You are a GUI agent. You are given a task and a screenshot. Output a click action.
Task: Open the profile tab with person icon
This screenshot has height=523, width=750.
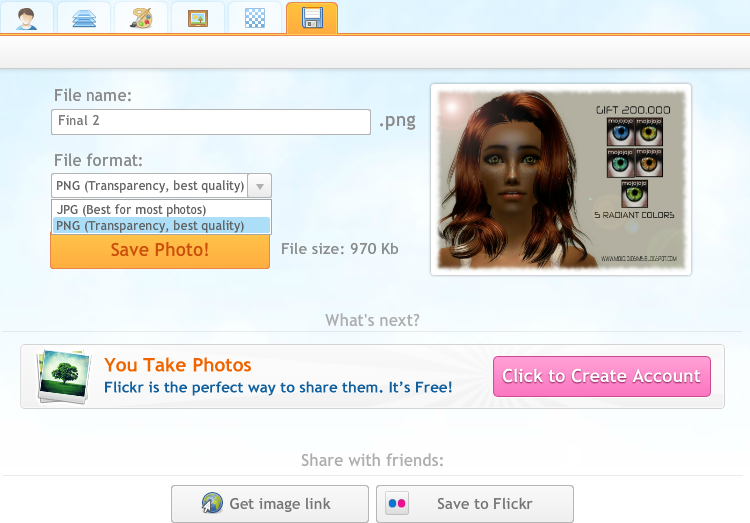(27, 18)
